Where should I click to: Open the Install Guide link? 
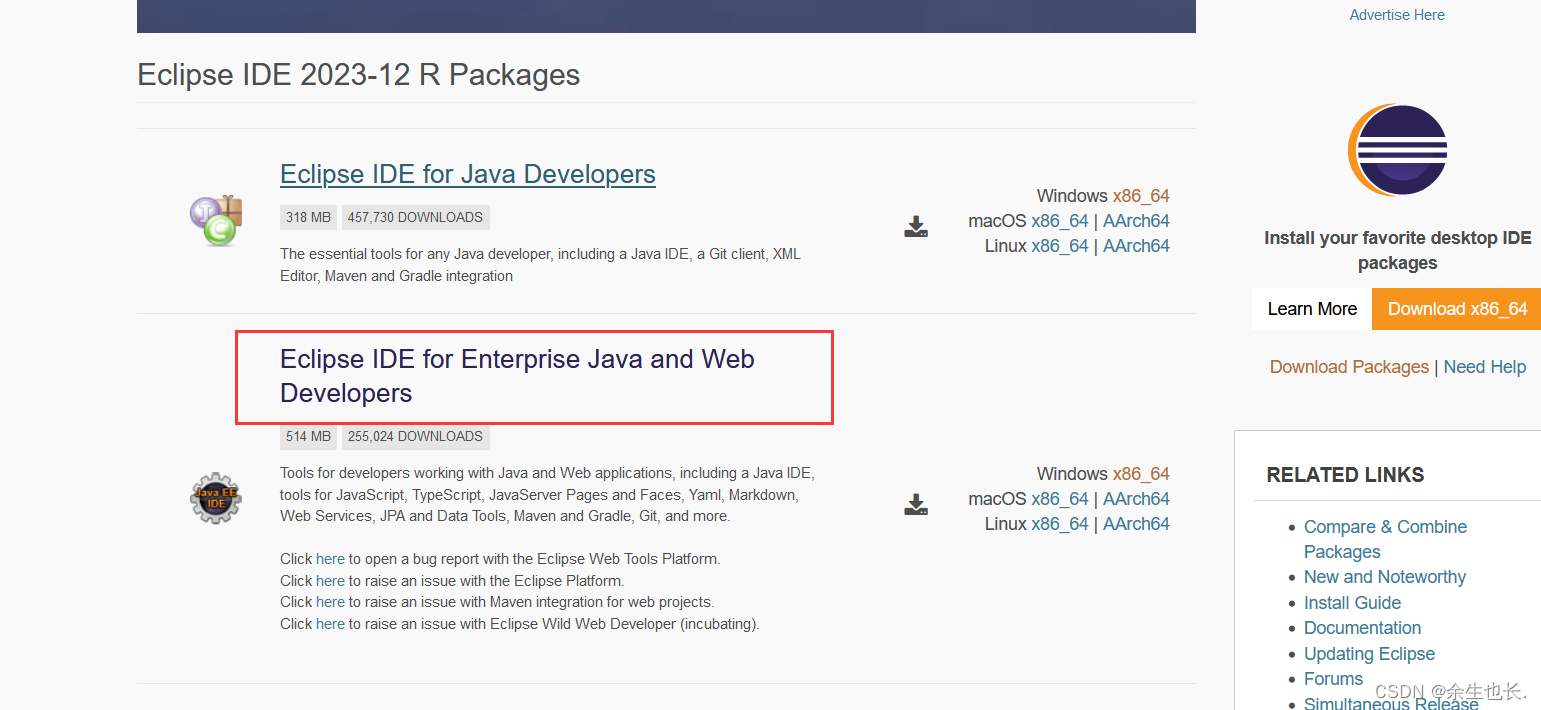click(1352, 603)
